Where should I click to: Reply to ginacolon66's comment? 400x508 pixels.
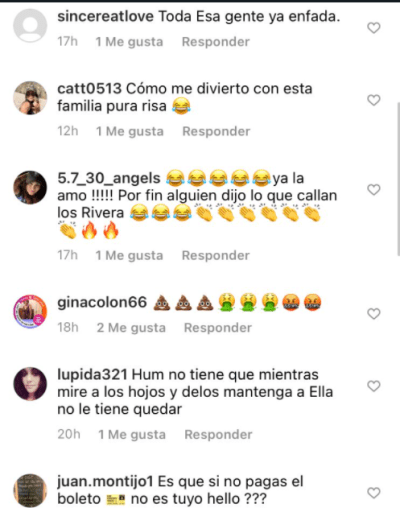pyautogui.click(x=218, y=328)
